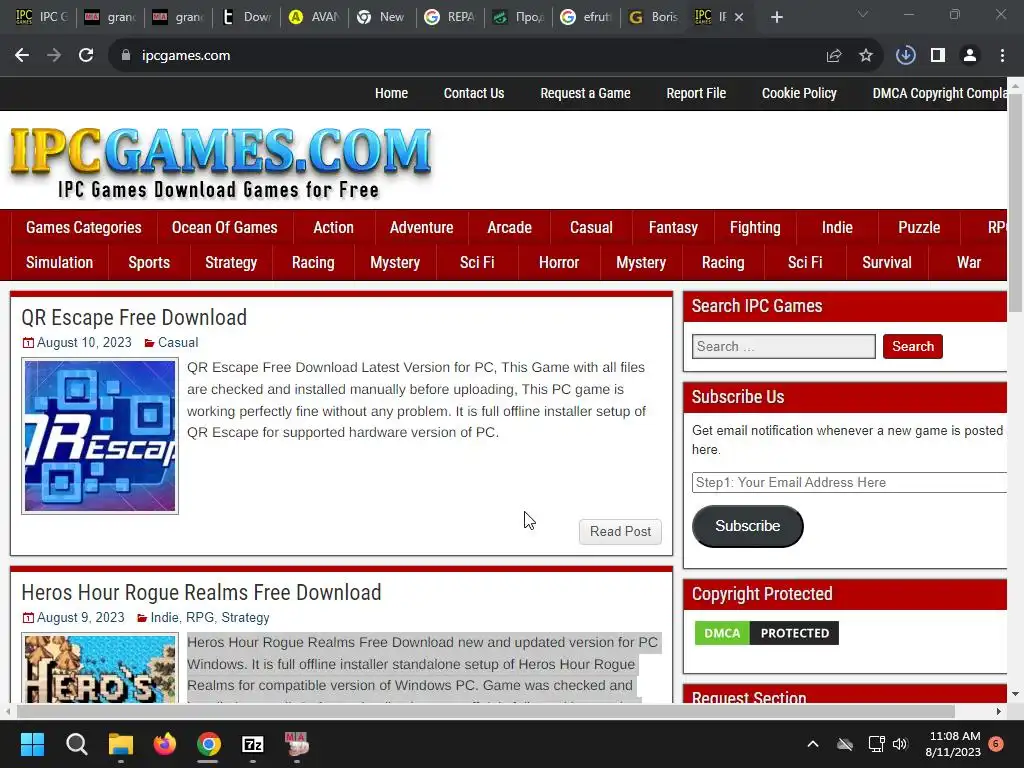Toggle the Chrome side panel icon

click(x=938, y=56)
